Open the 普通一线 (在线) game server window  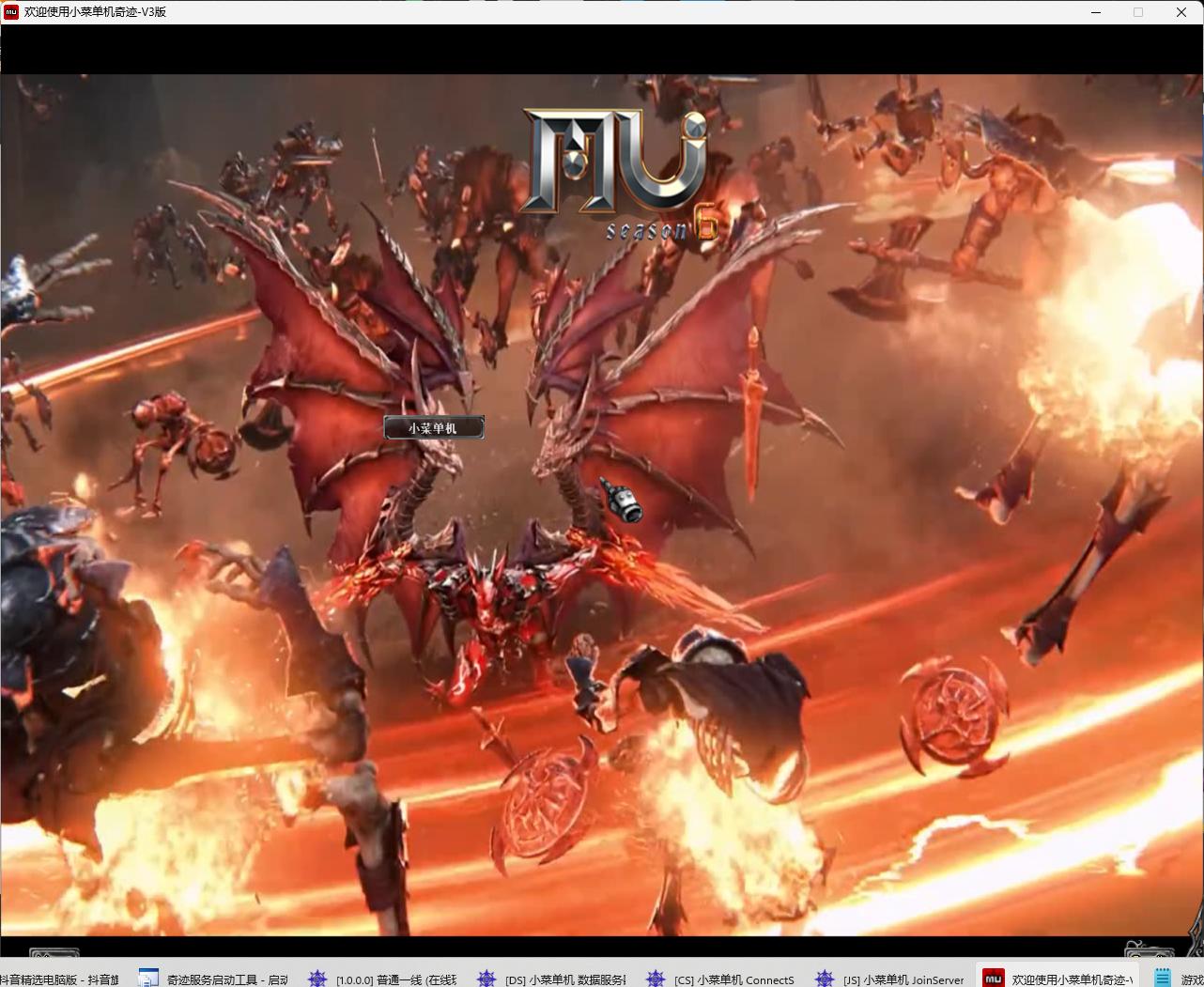click(x=395, y=979)
